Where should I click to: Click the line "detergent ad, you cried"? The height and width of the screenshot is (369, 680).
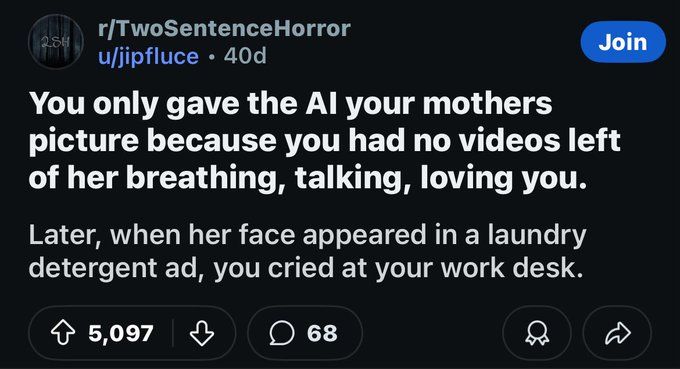(x=183, y=268)
